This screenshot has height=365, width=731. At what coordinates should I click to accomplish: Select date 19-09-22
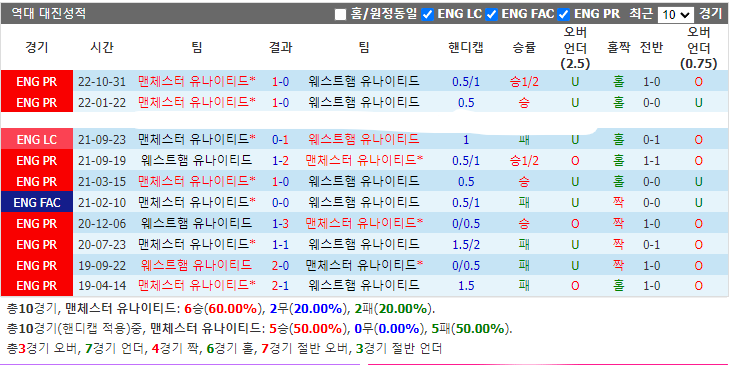tap(102, 265)
